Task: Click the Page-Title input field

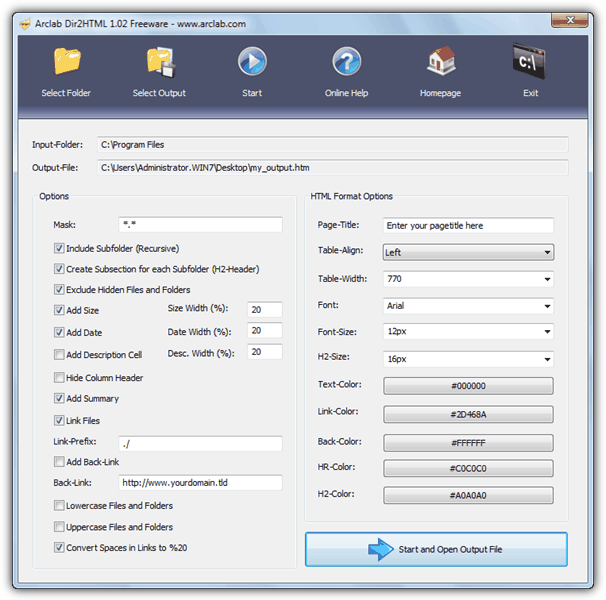Action: [x=468, y=226]
